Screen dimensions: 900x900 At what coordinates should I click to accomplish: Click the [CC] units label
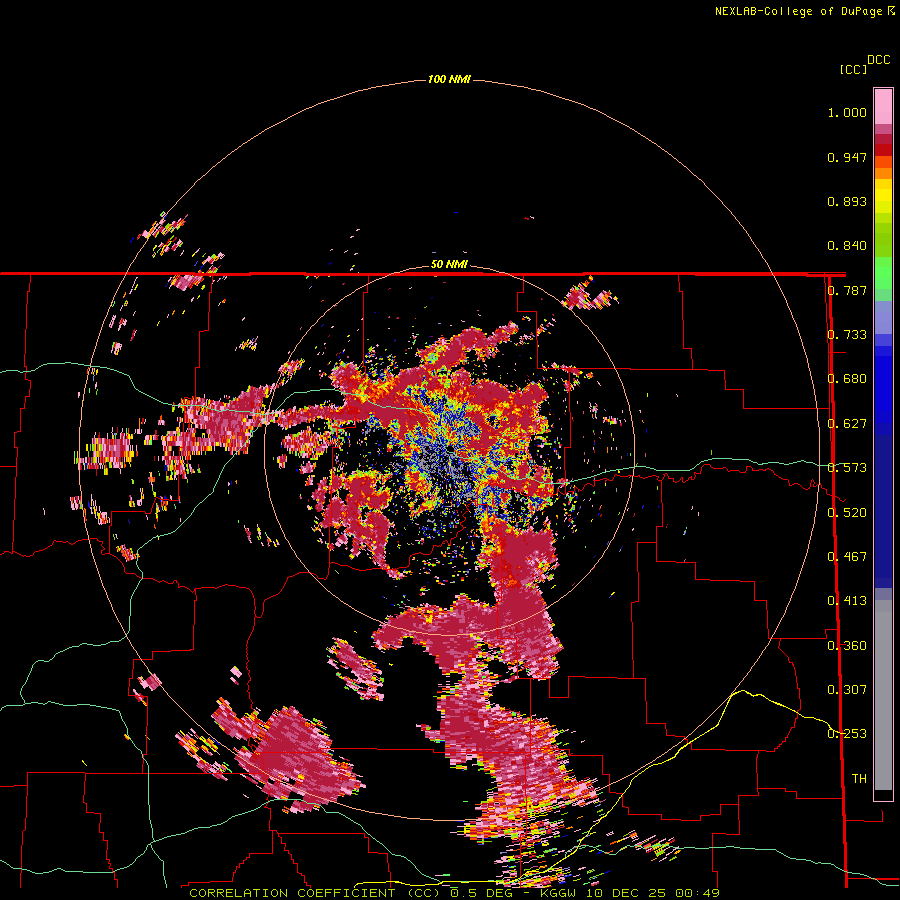(x=853, y=69)
